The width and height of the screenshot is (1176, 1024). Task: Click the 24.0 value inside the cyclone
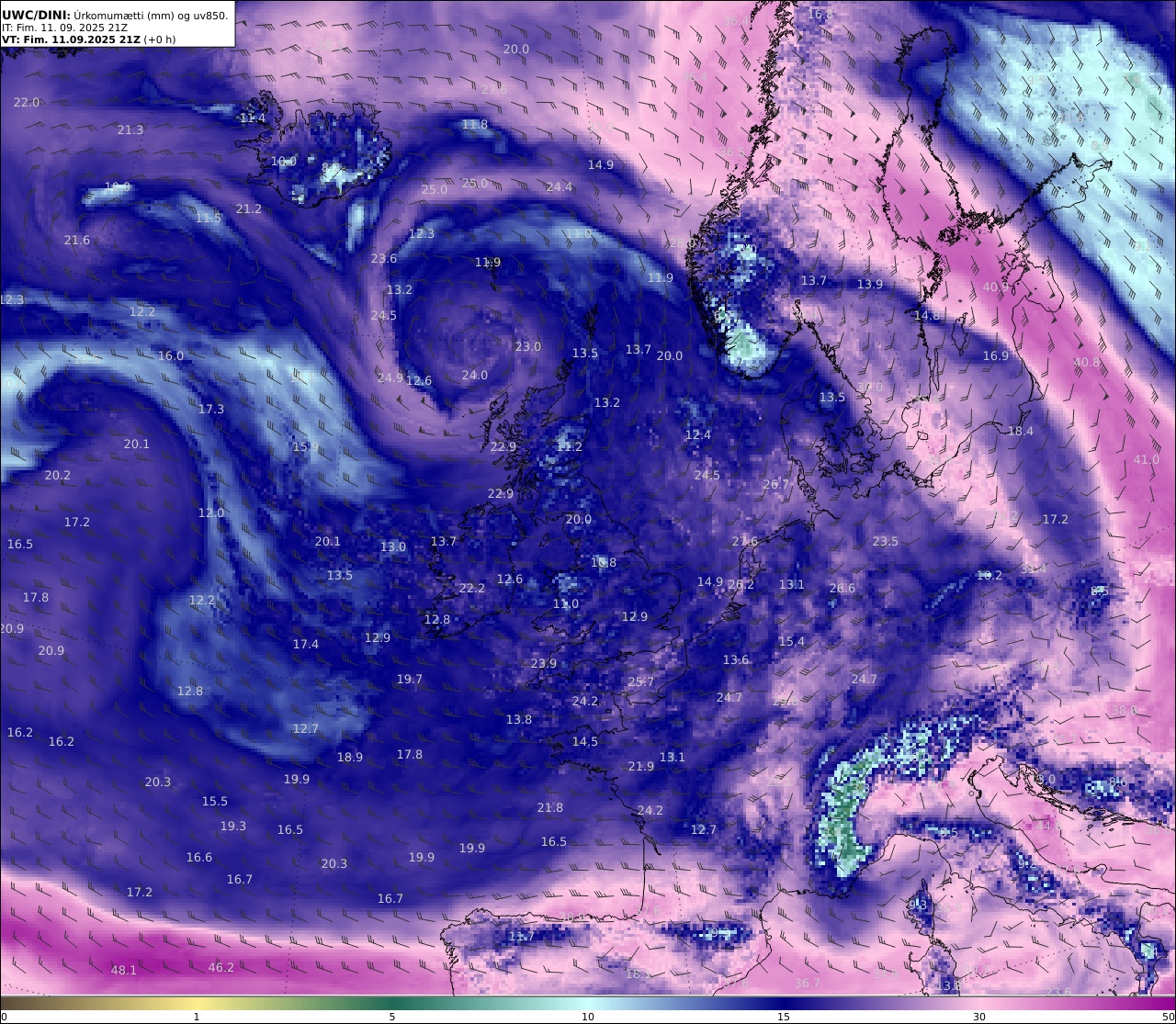click(x=475, y=375)
